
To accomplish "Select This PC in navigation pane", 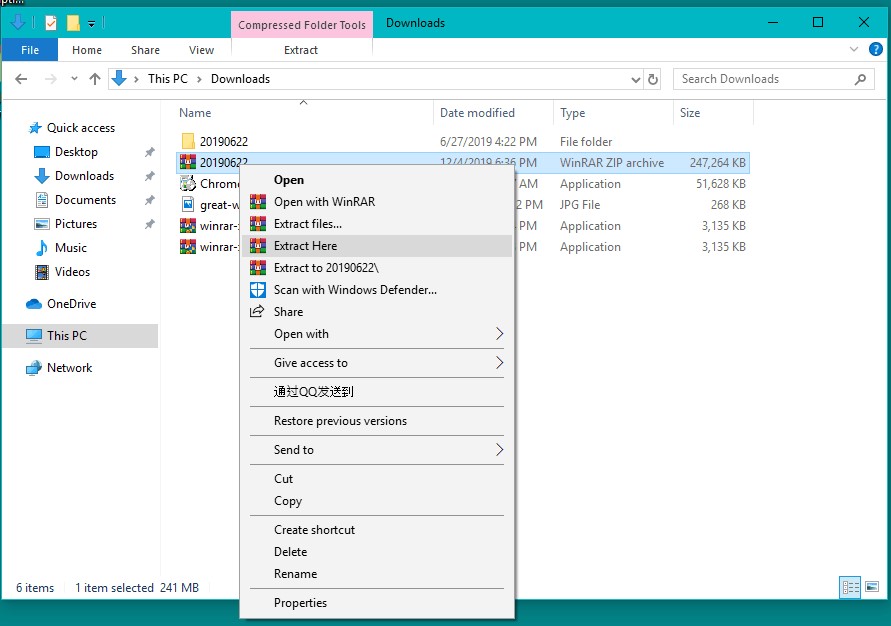I will coord(80,336).
